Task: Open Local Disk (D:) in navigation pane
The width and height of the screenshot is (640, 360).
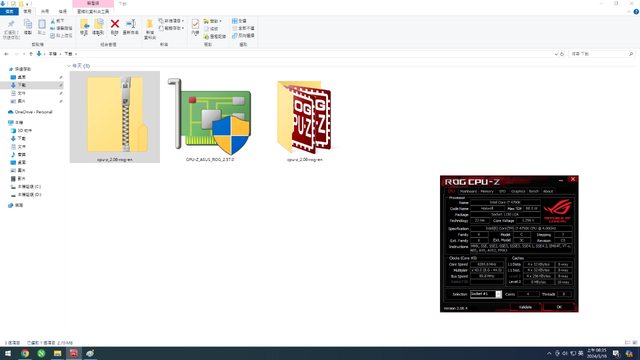Action: [x=26, y=195]
